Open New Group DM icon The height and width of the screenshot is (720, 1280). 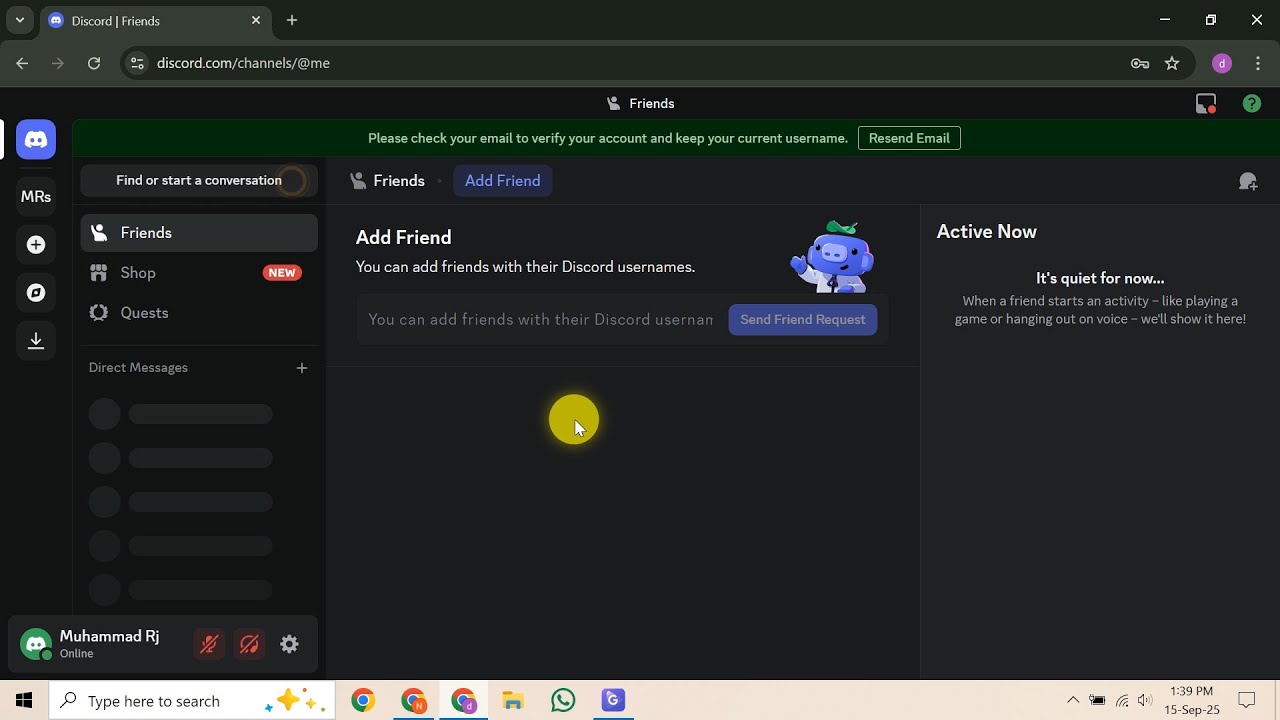click(1248, 181)
